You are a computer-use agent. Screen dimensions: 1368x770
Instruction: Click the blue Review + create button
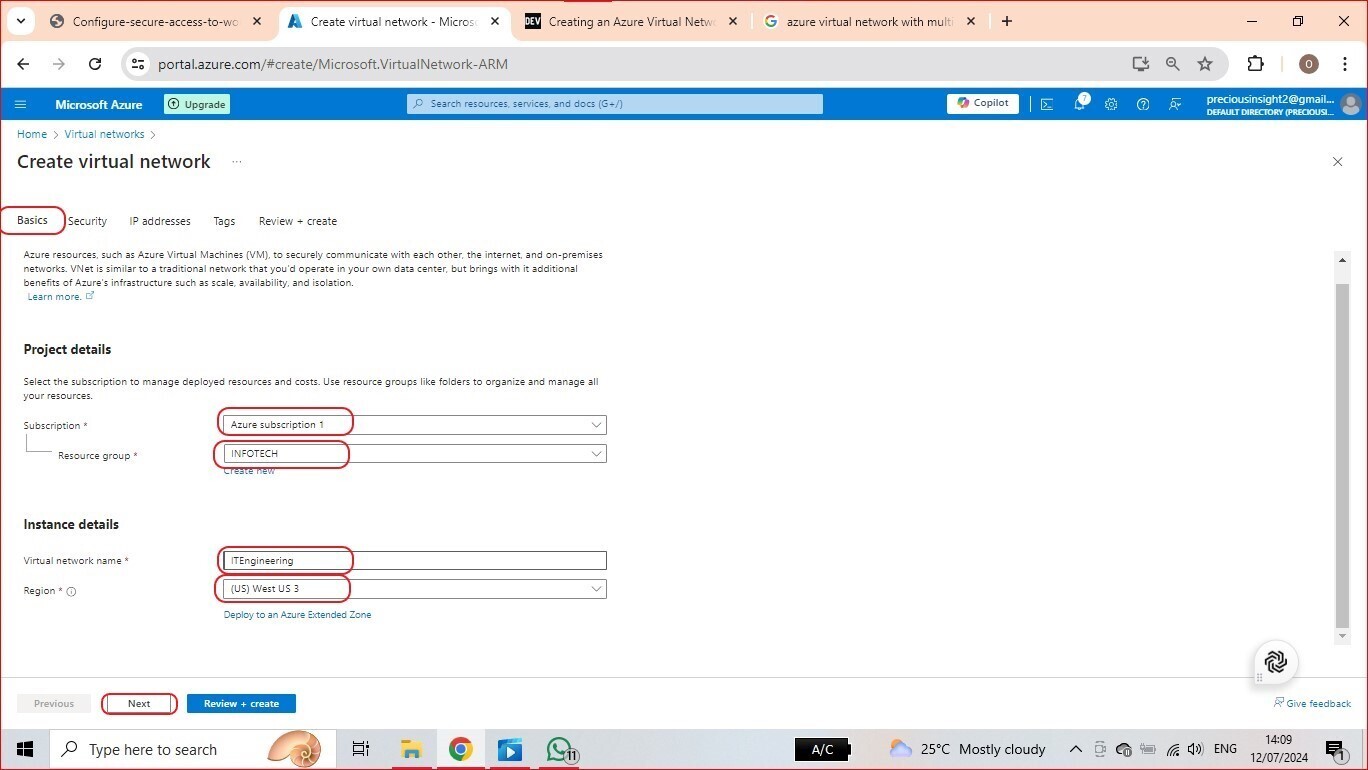[x=241, y=704]
